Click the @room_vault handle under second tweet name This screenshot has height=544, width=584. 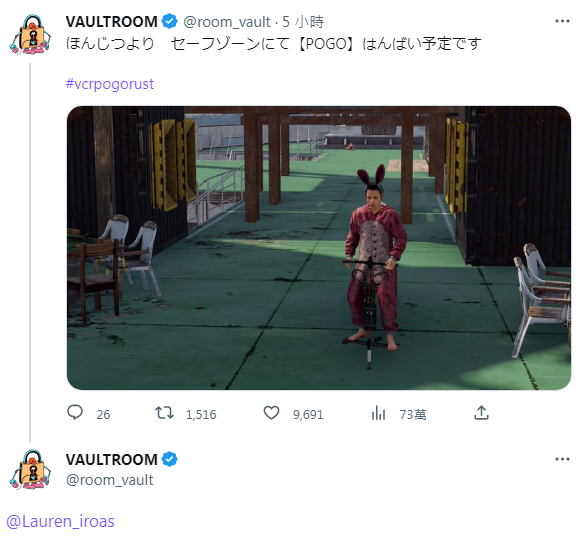[110, 480]
